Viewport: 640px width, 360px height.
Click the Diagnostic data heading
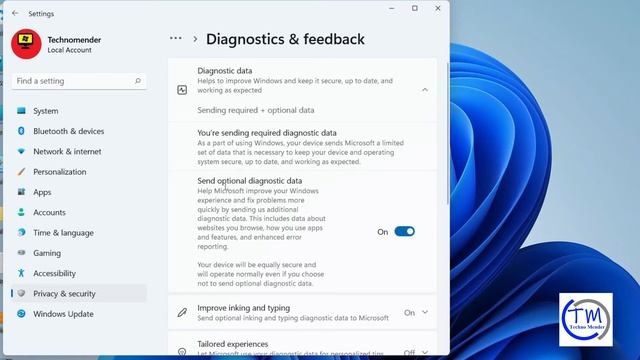pyautogui.click(x=224, y=71)
